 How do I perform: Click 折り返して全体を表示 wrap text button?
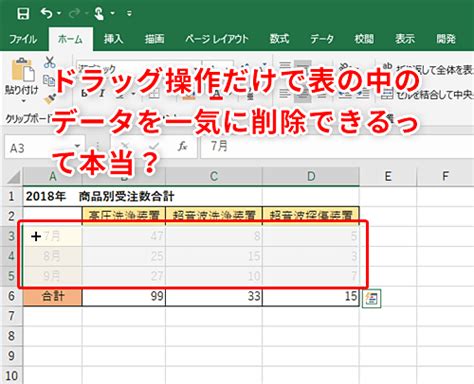[x=428, y=69]
